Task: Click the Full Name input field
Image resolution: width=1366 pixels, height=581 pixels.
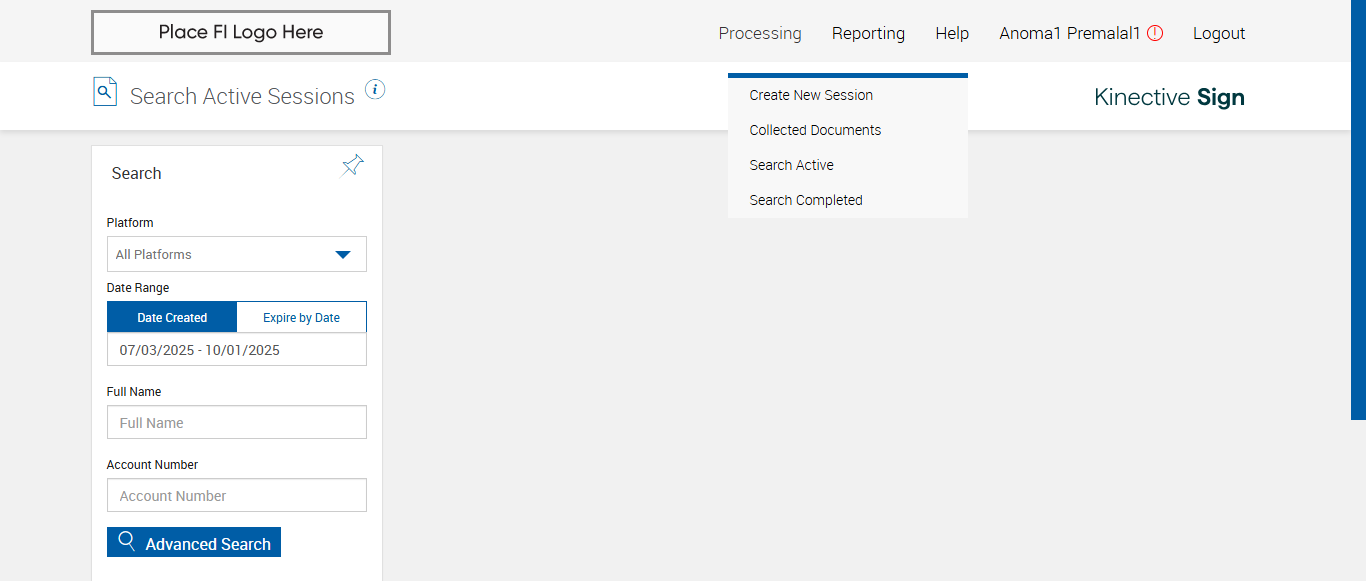Action: tap(237, 422)
